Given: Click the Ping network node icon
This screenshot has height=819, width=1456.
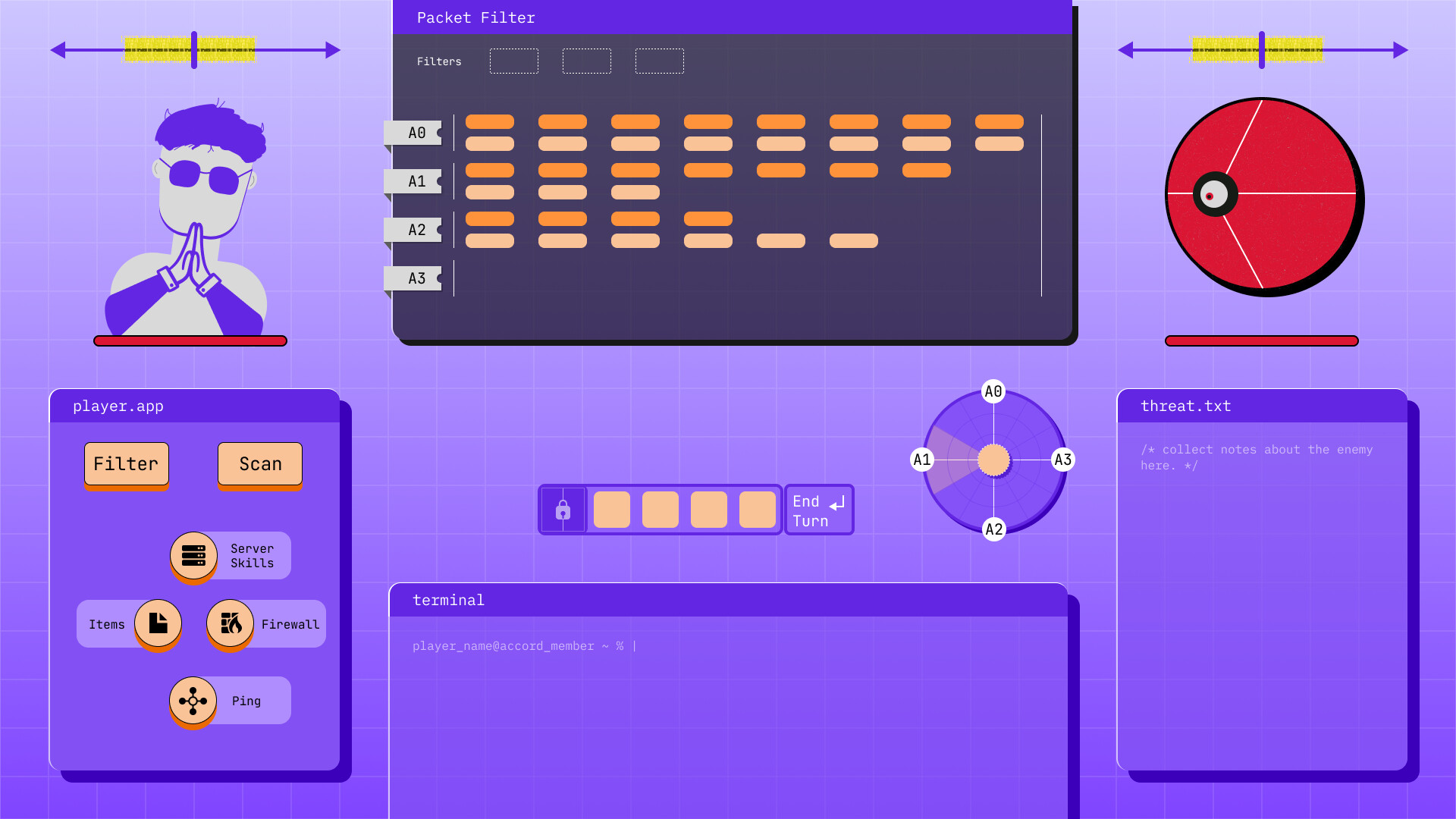Looking at the screenshot, I should pos(193,701).
